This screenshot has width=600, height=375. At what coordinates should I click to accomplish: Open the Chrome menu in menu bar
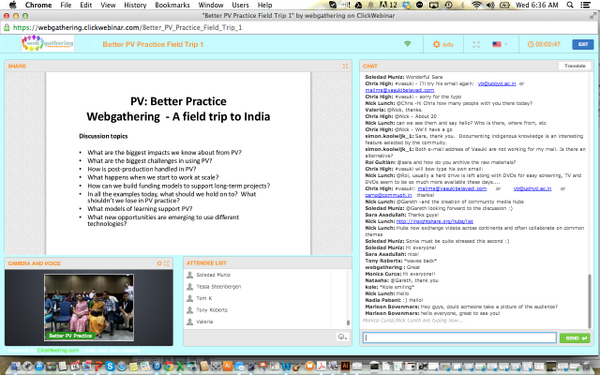pyautogui.click(x=38, y=5)
